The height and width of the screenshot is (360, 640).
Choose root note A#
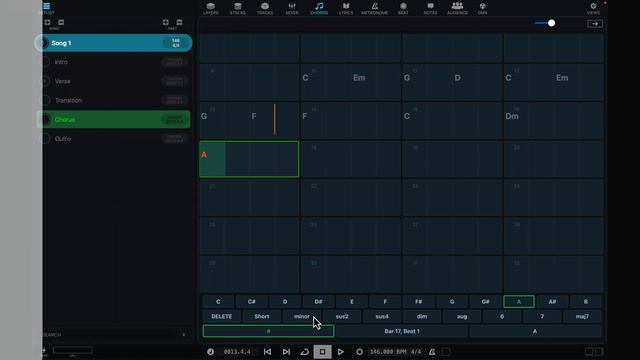coord(552,302)
